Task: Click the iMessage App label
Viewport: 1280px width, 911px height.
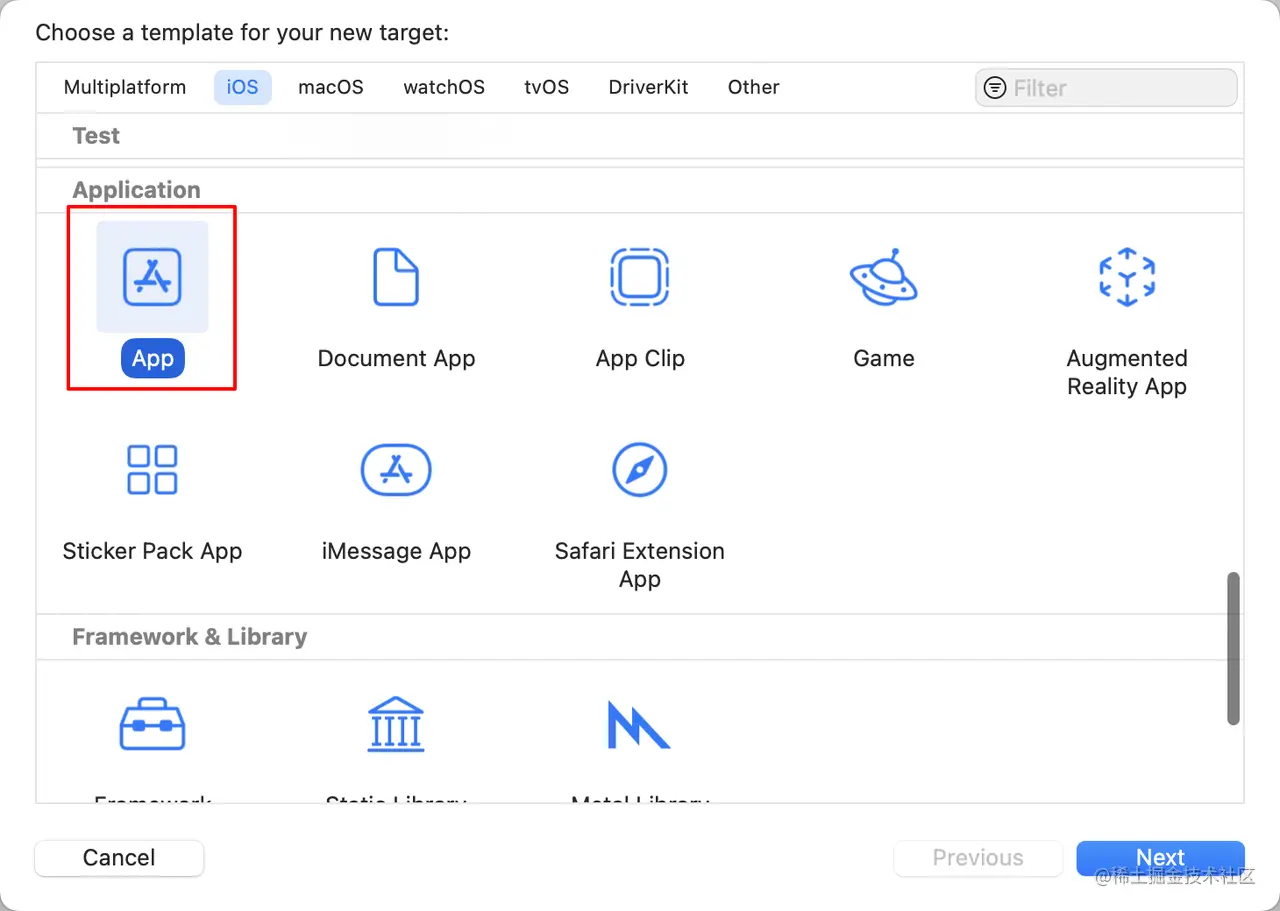Action: [396, 552]
